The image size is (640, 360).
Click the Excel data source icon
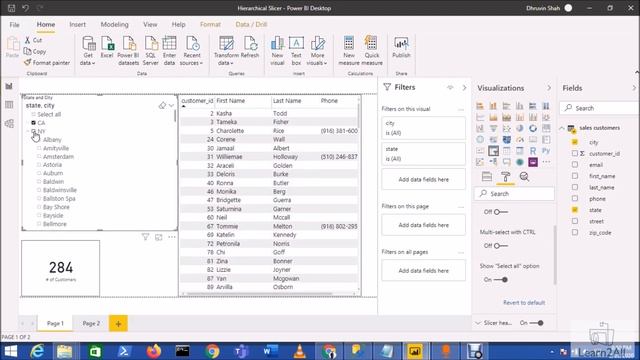[x=107, y=47]
